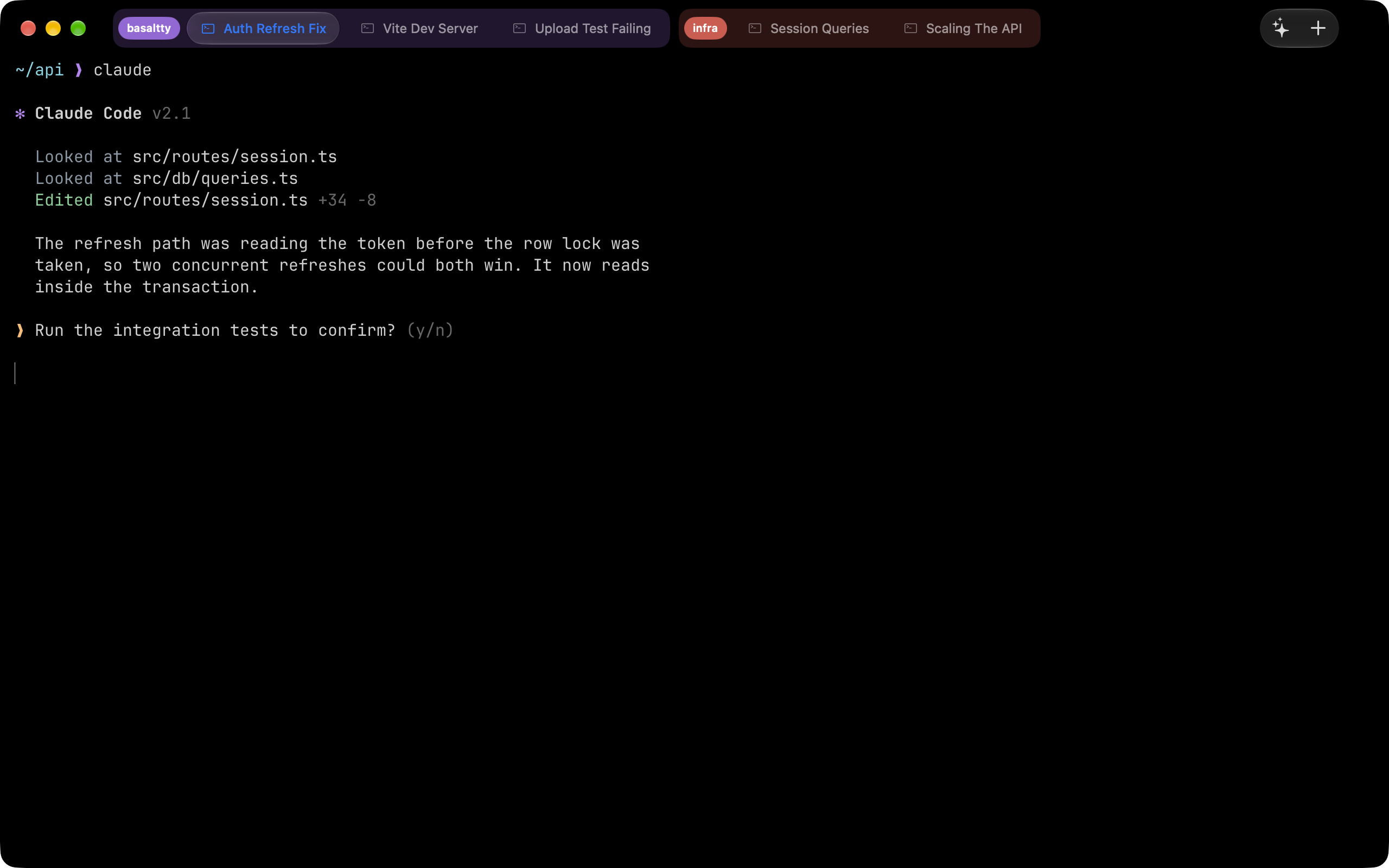Image resolution: width=1389 pixels, height=868 pixels.
Task: Click the purple Claude Code asterisk icon
Action: coord(20,114)
